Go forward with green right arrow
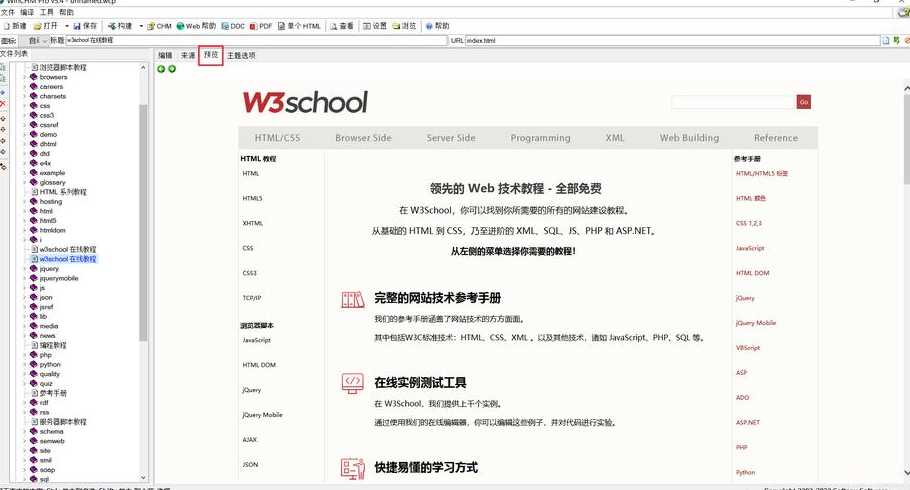910x490 pixels. (172, 69)
